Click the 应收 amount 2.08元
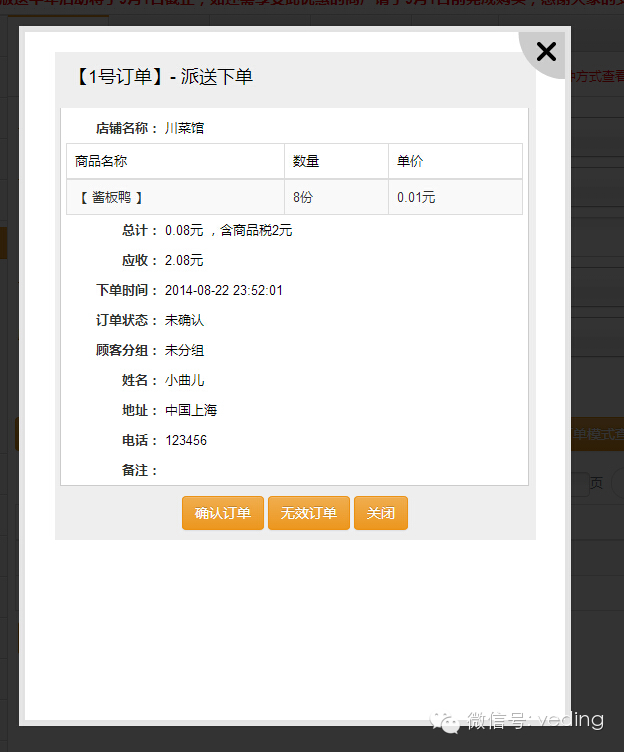The width and height of the screenshot is (624, 752). coord(184,260)
